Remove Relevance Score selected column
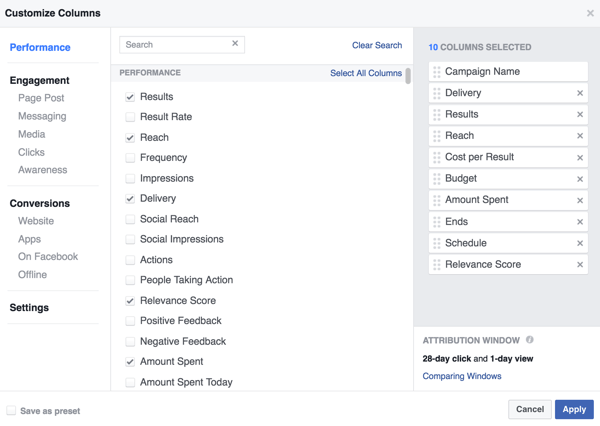600x426 pixels. [x=580, y=264]
